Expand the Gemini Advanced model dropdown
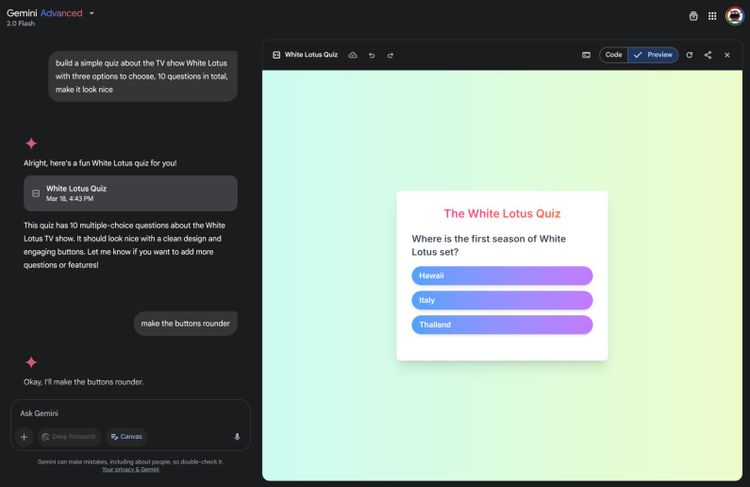Viewport: 750px width, 487px height. coord(92,14)
